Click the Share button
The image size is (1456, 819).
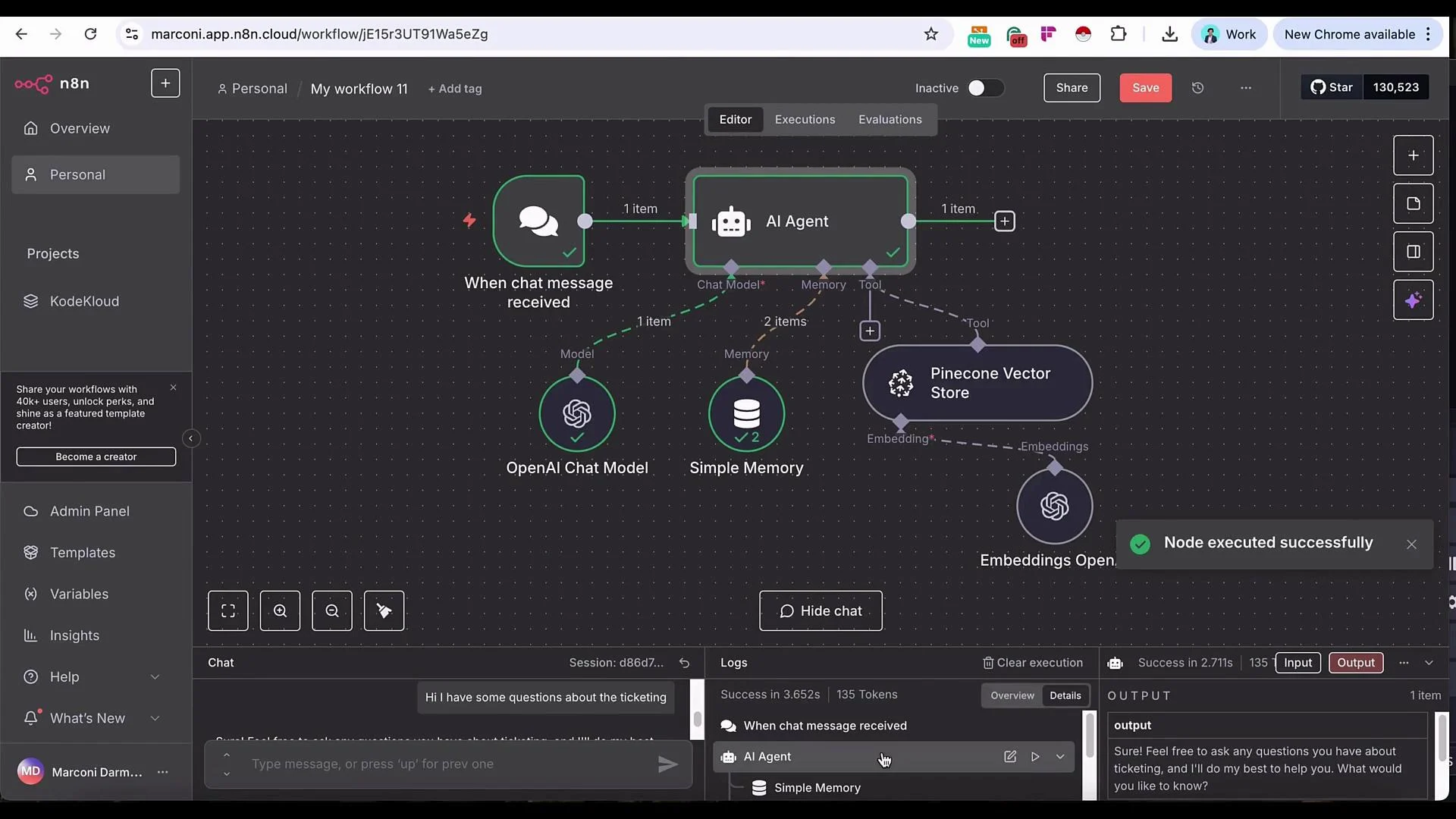[x=1072, y=88]
